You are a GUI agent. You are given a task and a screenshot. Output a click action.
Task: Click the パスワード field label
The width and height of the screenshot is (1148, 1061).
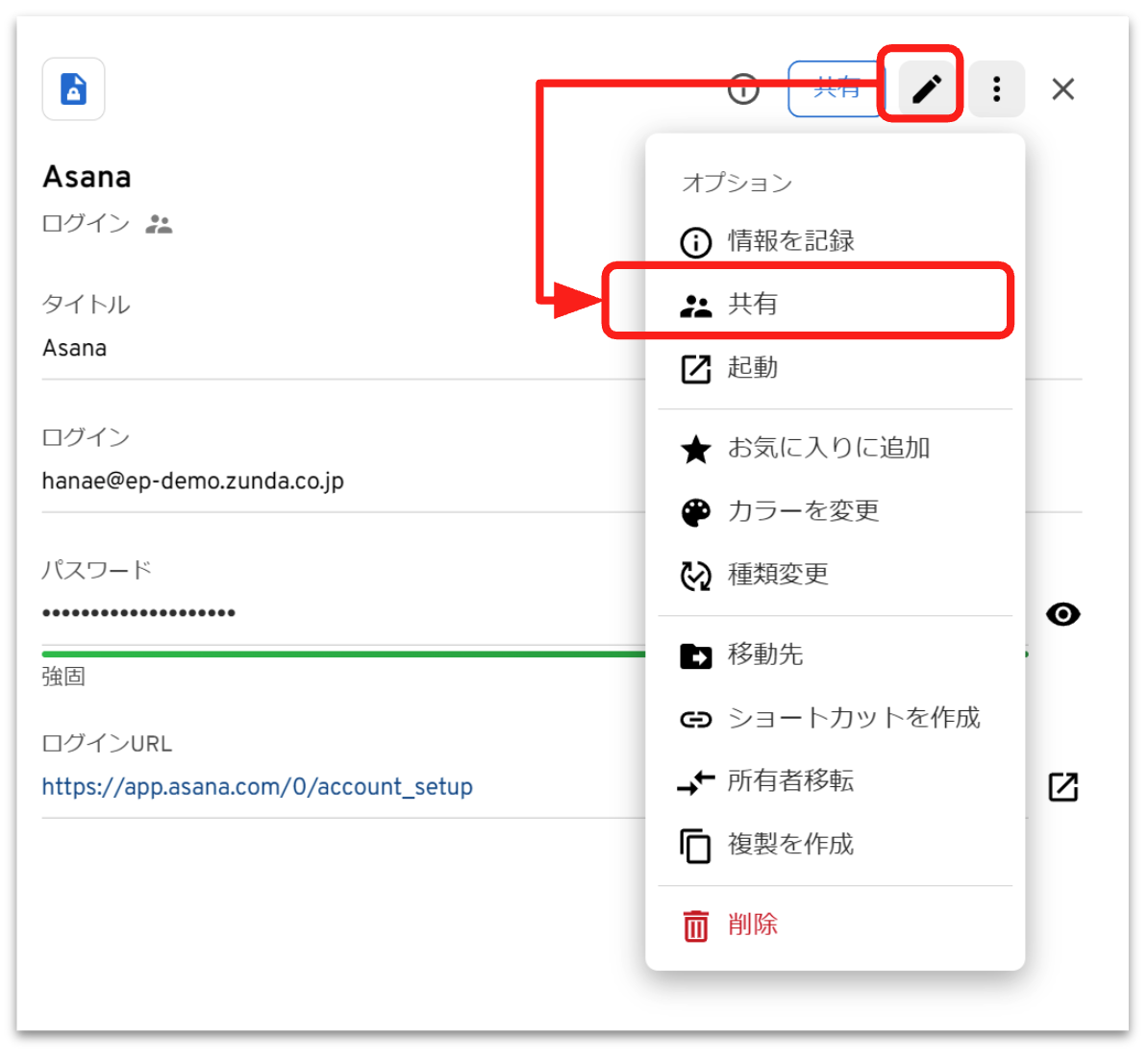pyautogui.click(x=97, y=569)
